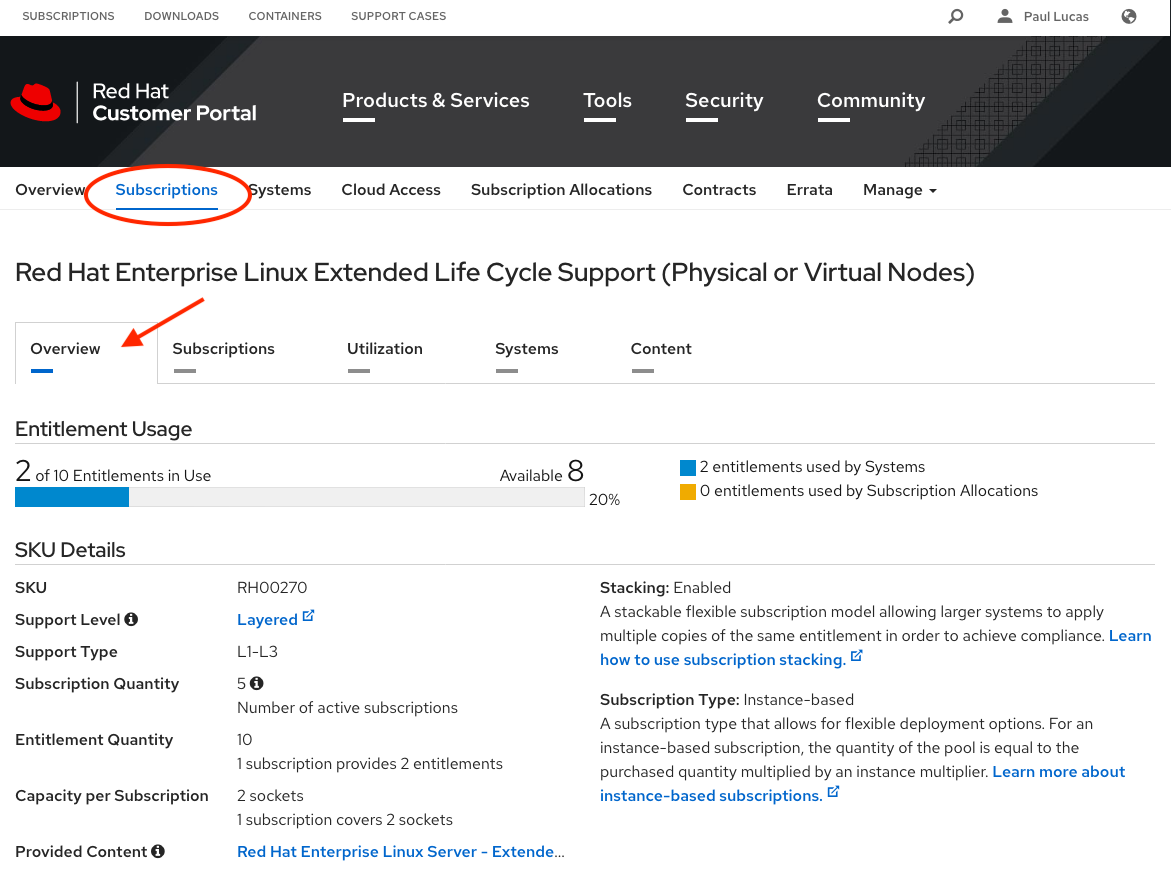This screenshot has width=1171, height=893.
Task: Click the info icon beside Support Level
Action: (131, 620)
